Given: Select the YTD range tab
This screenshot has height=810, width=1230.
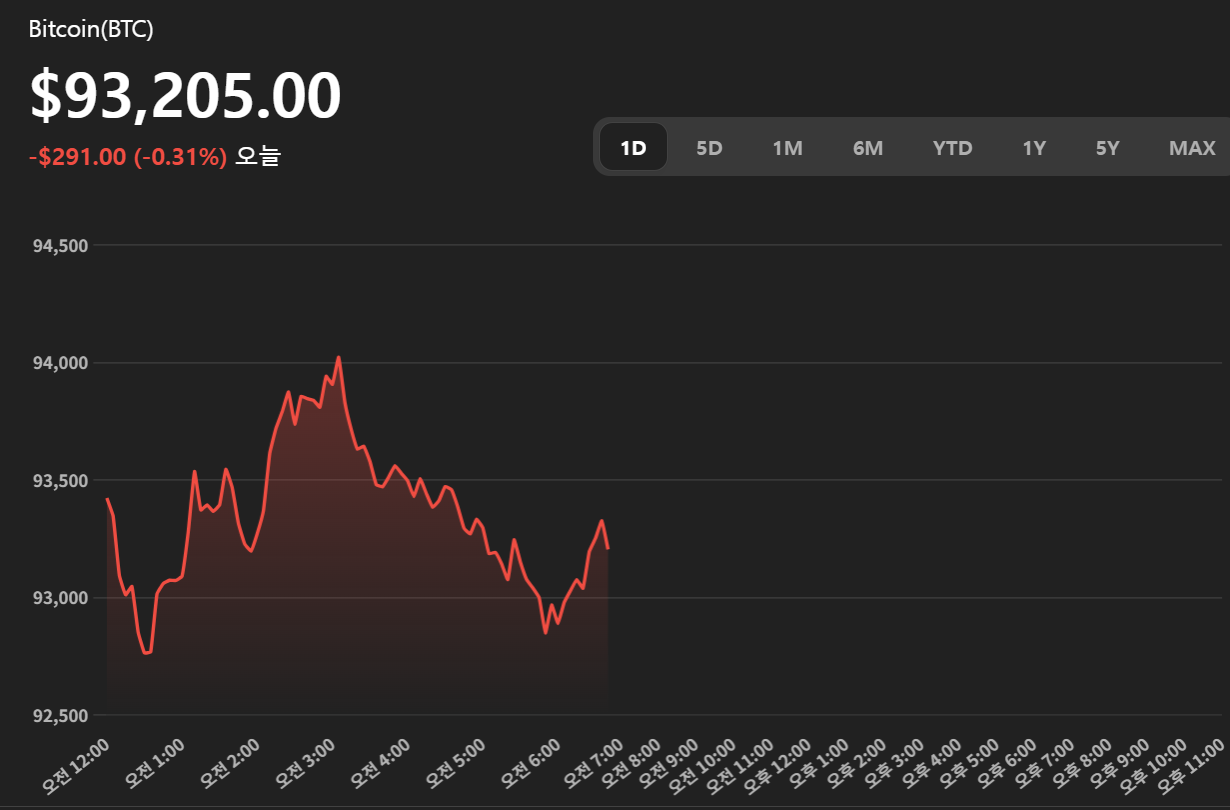Looking at the screenshot, I should click(952, 148).
